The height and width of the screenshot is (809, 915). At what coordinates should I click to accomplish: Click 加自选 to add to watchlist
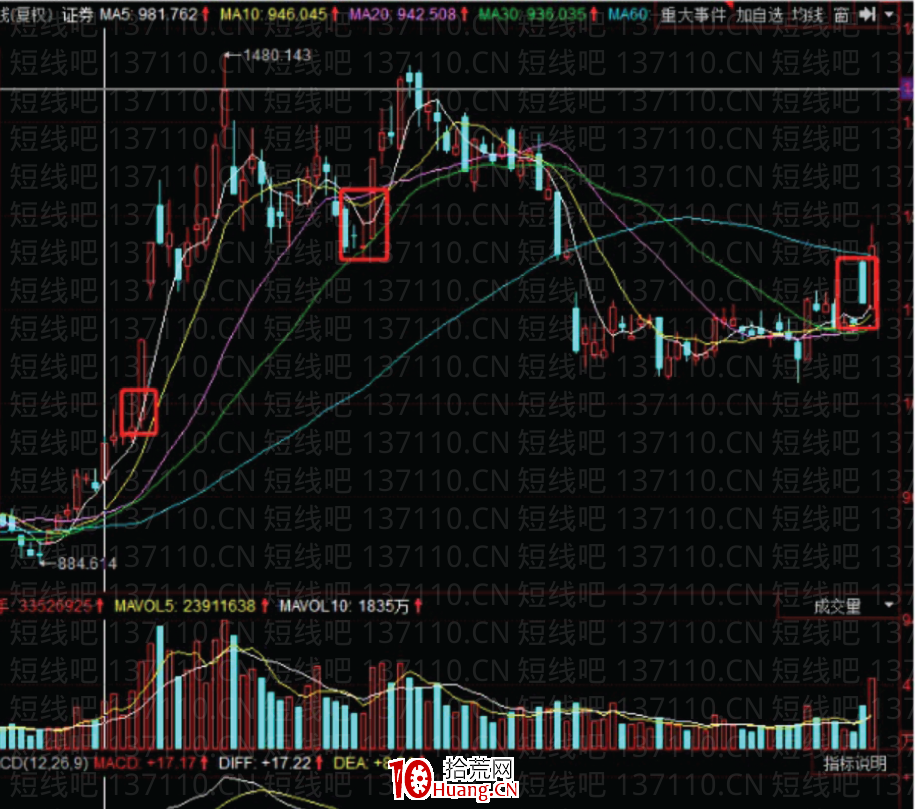coord(759,15)
